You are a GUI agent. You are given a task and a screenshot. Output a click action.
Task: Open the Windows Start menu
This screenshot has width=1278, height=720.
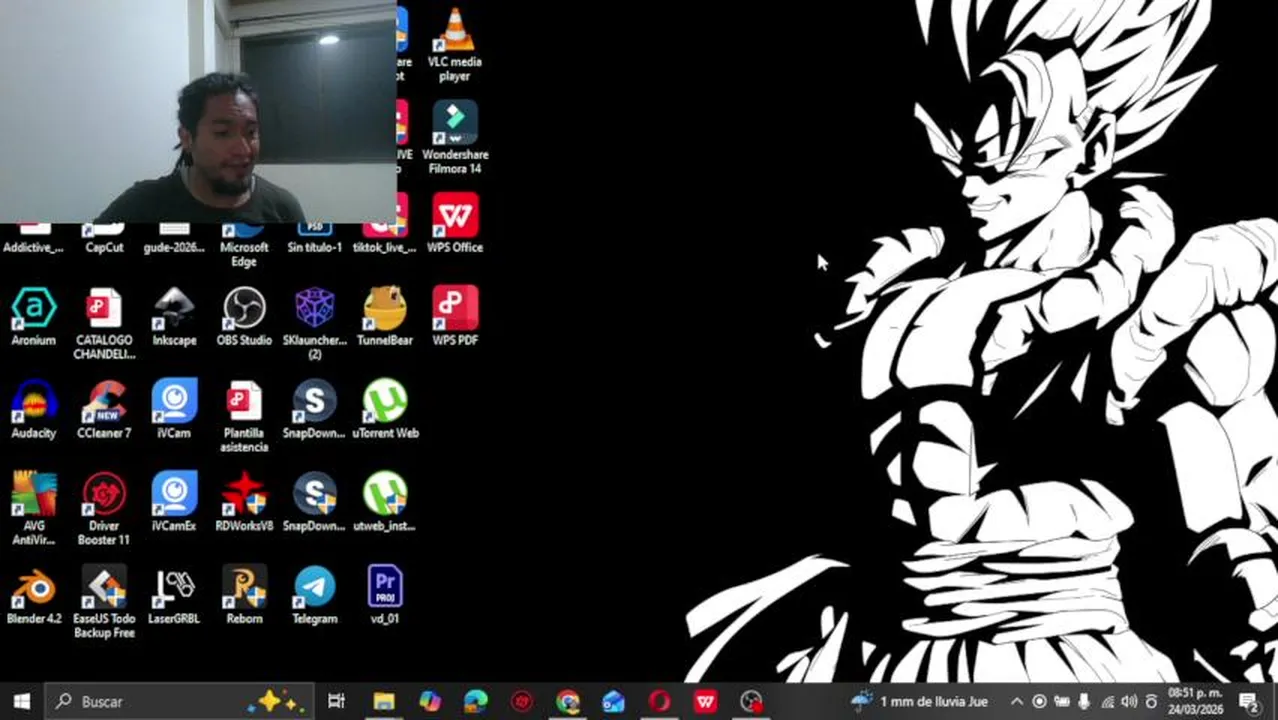(21, 701)
